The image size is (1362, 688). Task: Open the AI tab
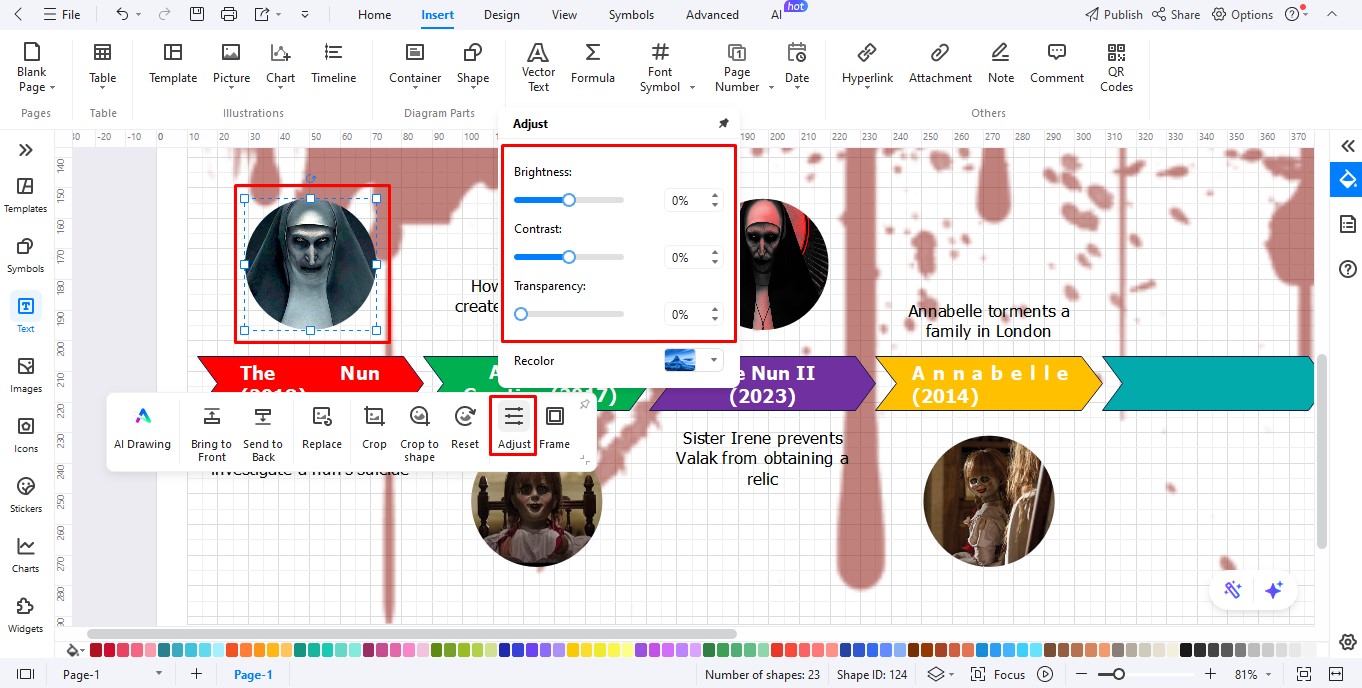click(777, 15)
